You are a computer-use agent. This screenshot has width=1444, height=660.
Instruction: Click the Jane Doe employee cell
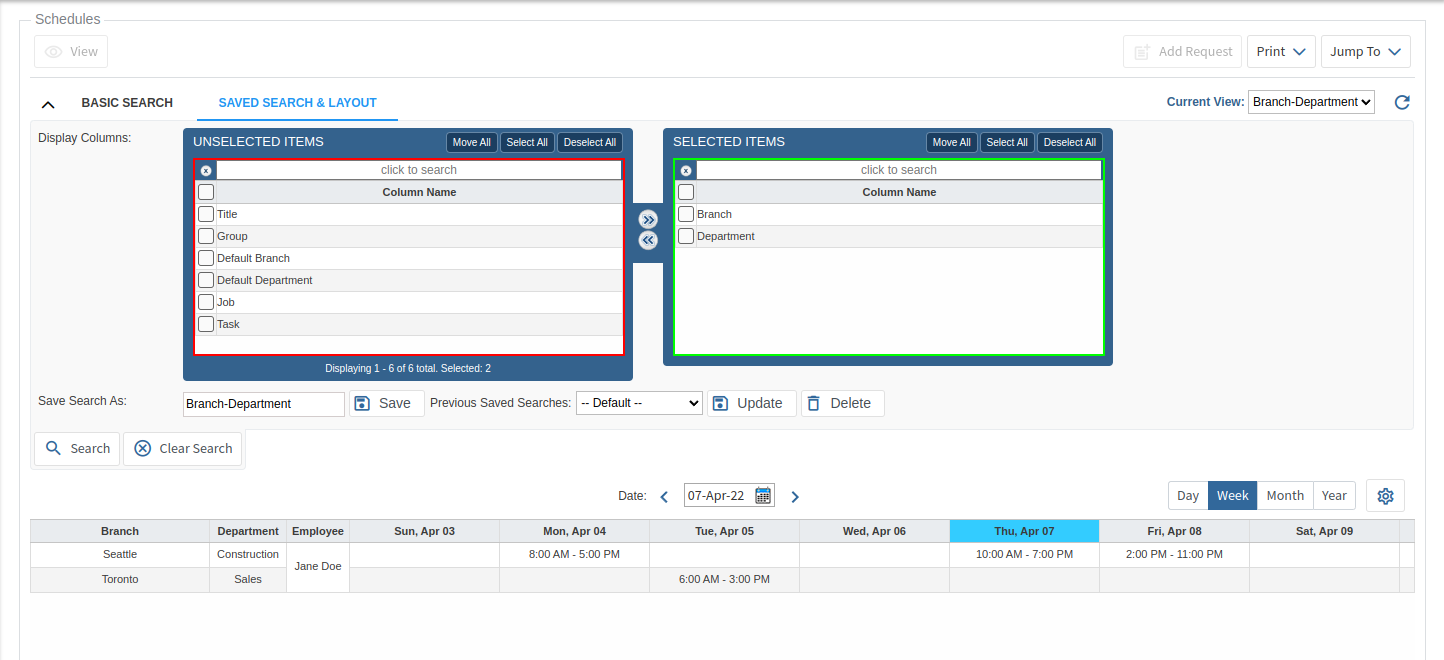point(318,566)
